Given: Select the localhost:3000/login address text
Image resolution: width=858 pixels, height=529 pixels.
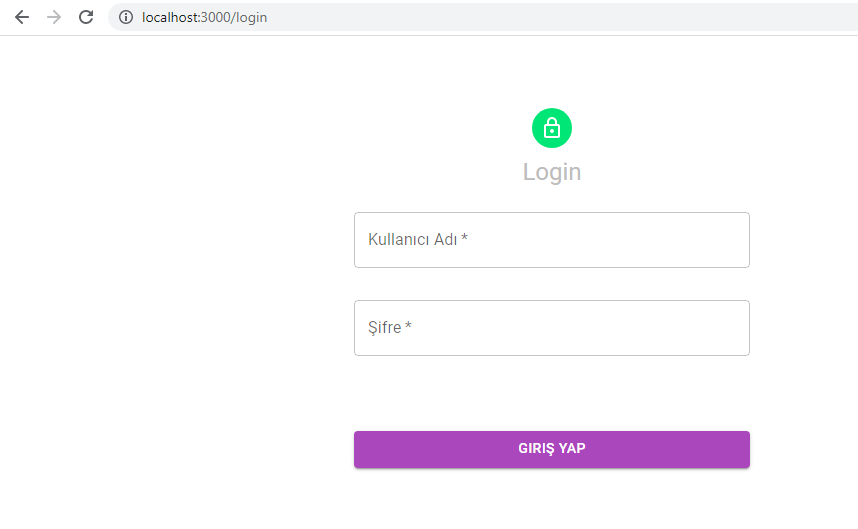Looking at the screenshot, I should pos(204,18).
